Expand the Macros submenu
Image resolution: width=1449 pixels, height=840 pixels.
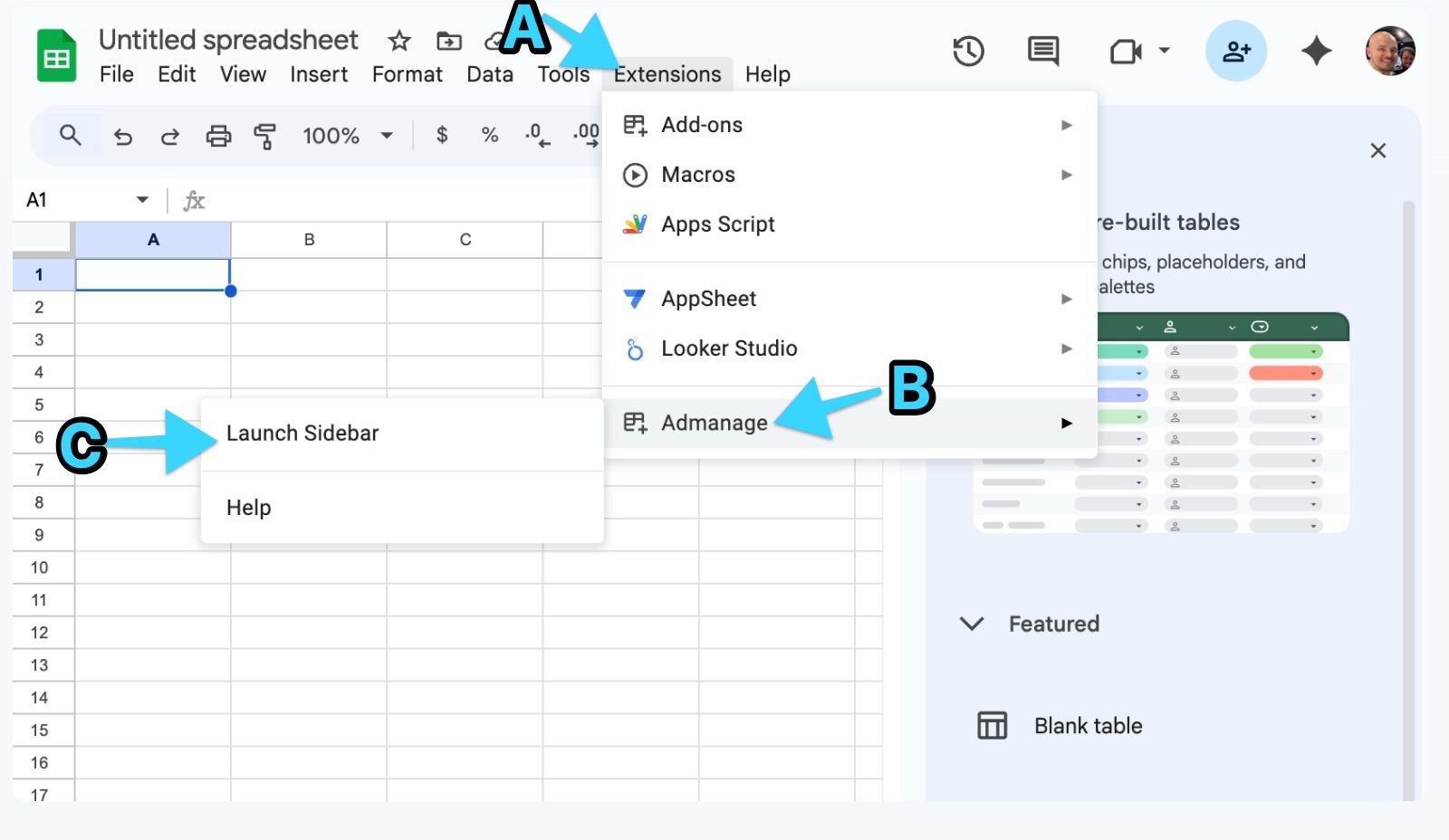849,175
